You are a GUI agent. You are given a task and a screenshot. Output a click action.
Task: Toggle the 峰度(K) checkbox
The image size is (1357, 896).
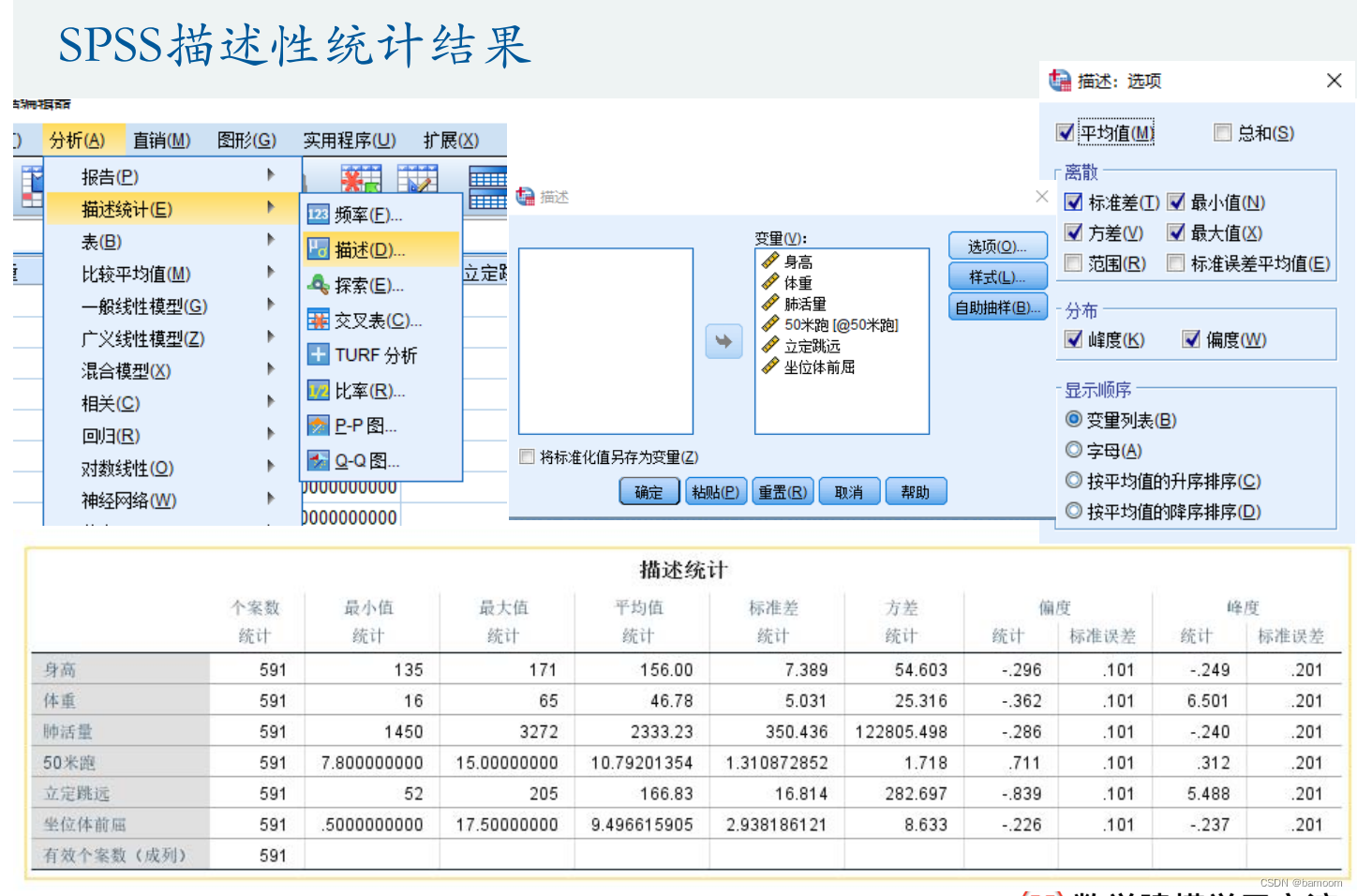(x=1074, y=339)
